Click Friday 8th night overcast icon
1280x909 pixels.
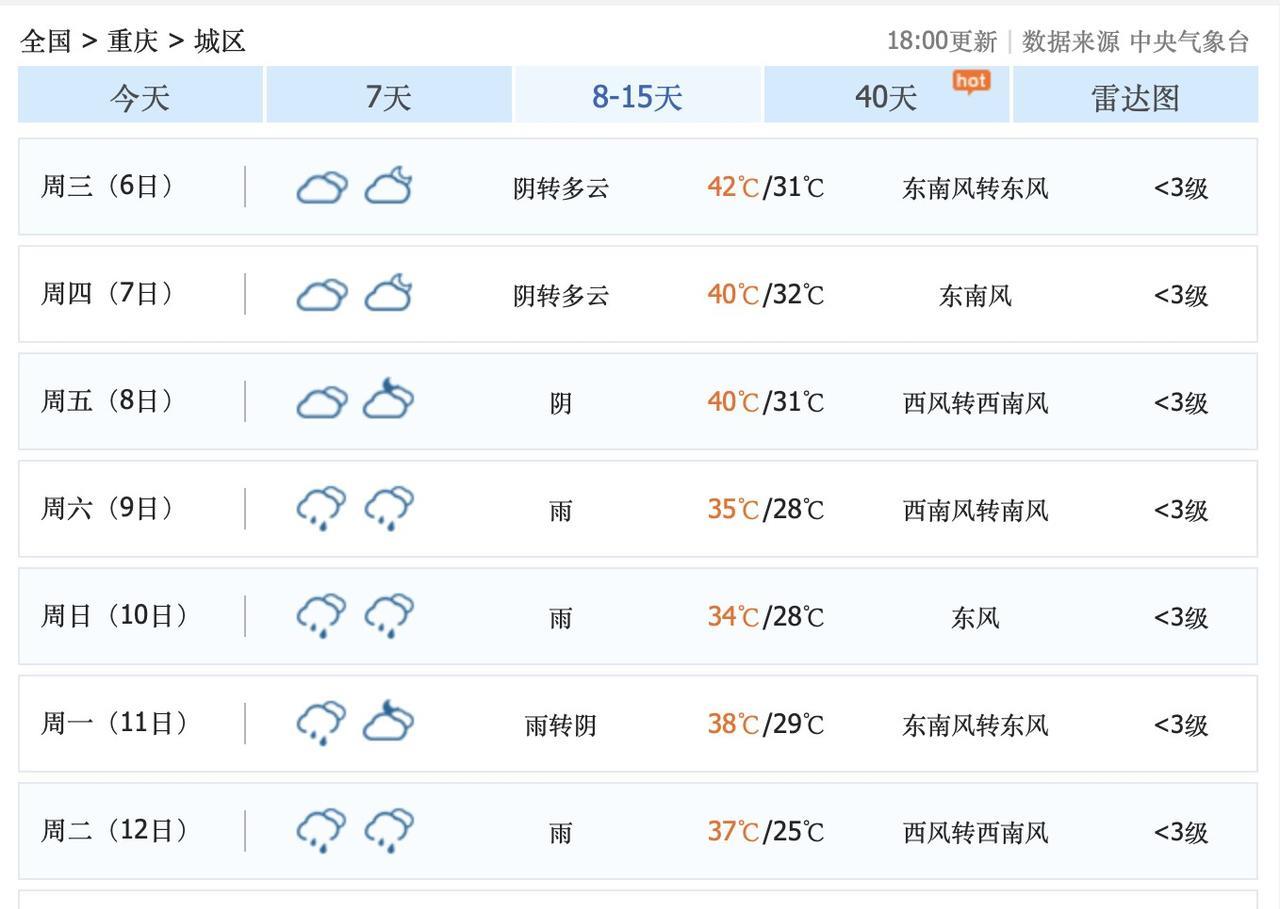(x=388, y=401)
